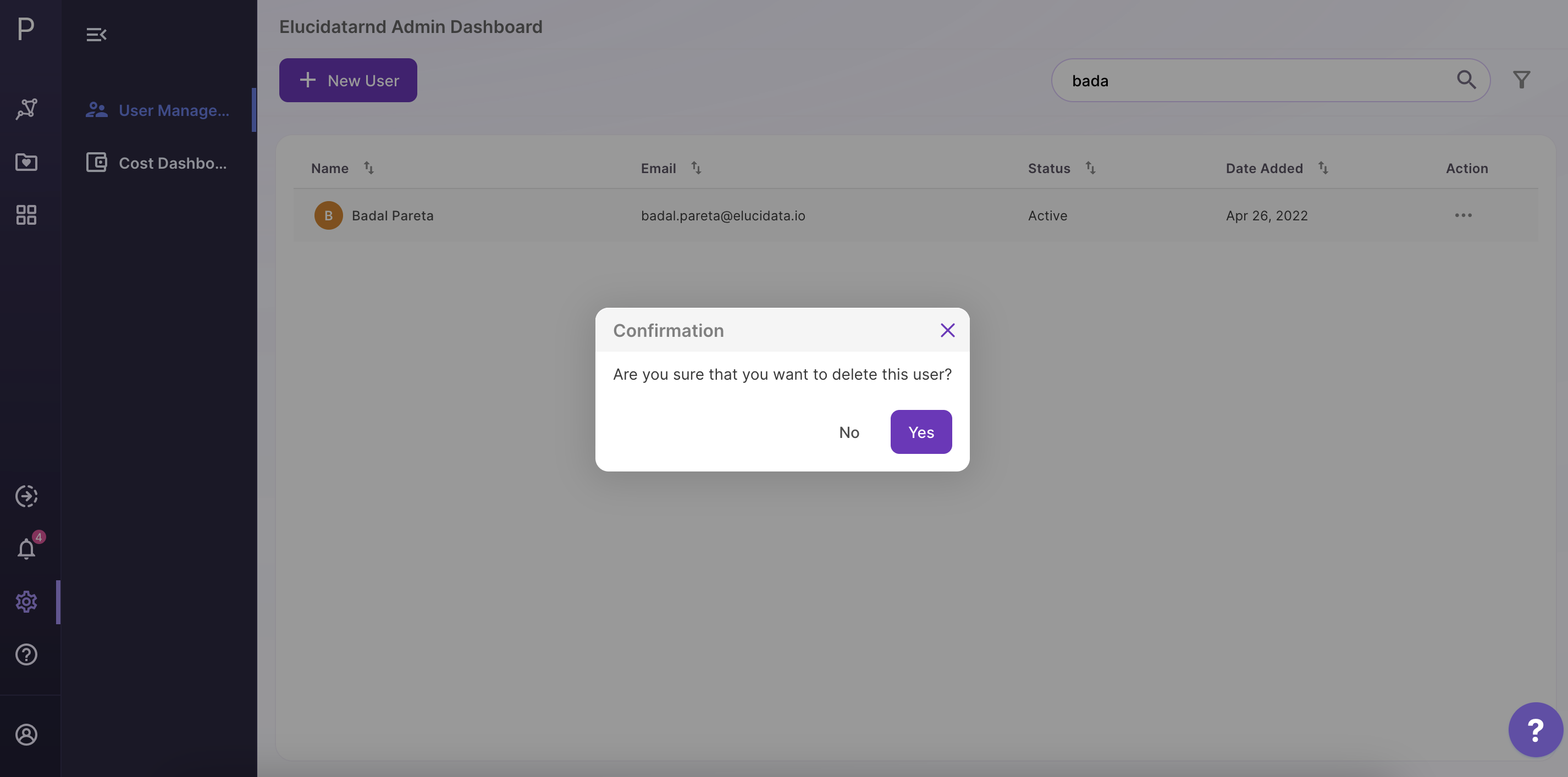Click the Polly 'P' logo icon
The height and width of the screenshot is (777, 1568).
tap(26, 29)
